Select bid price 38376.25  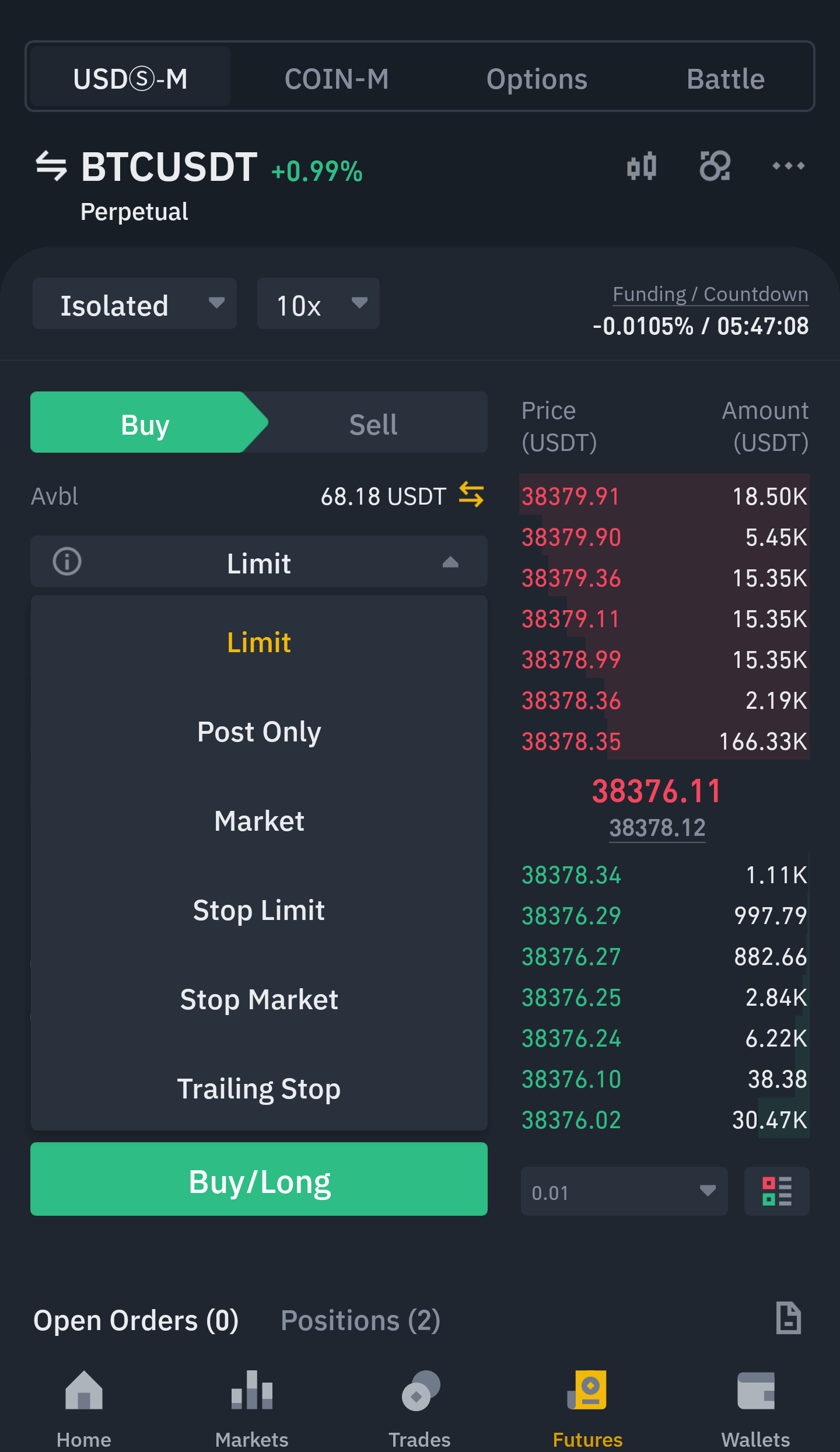click(571, 998)
